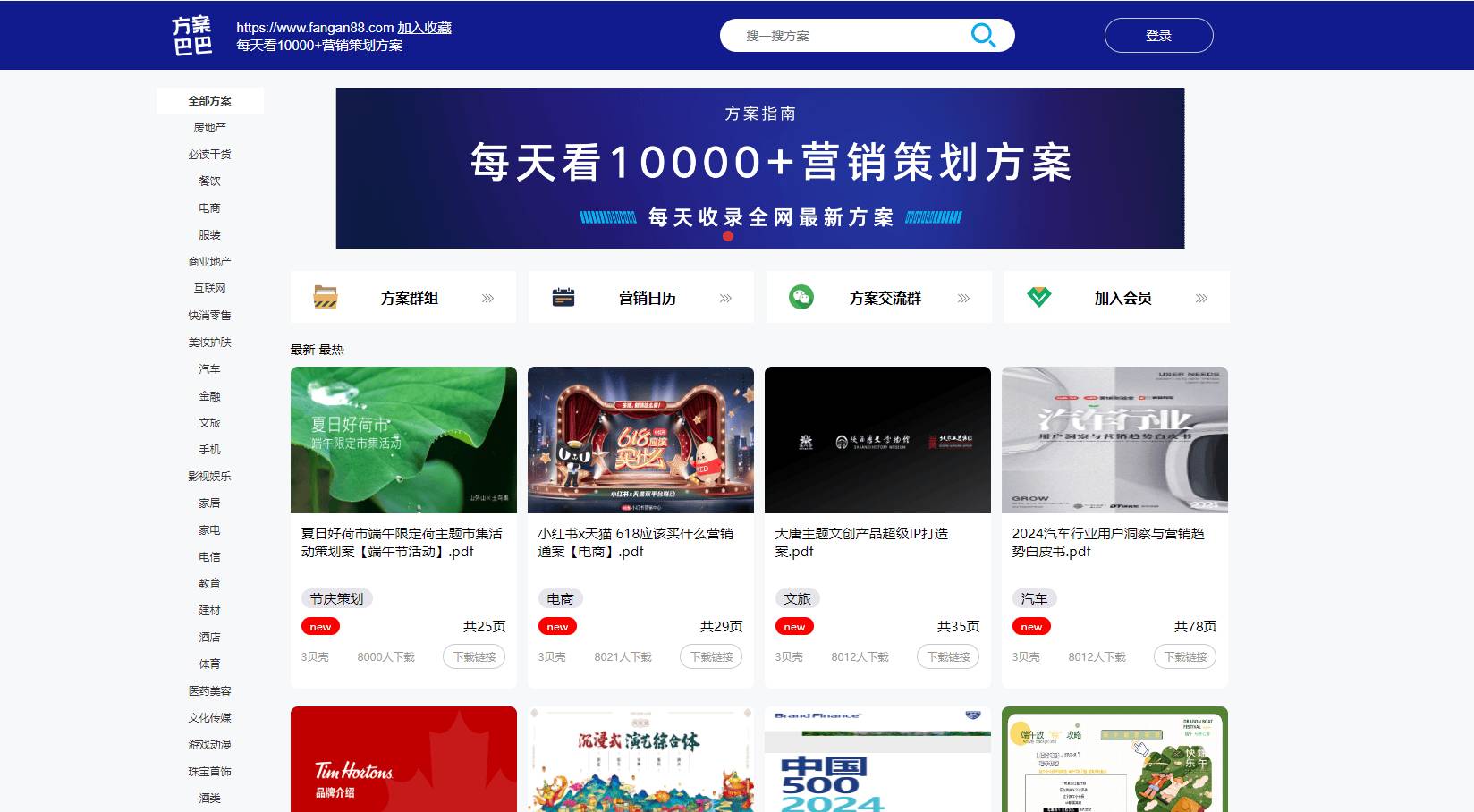Toggle the new badge on 电商 plan card
Viewport: 1474px width, 812px height.
557,627
